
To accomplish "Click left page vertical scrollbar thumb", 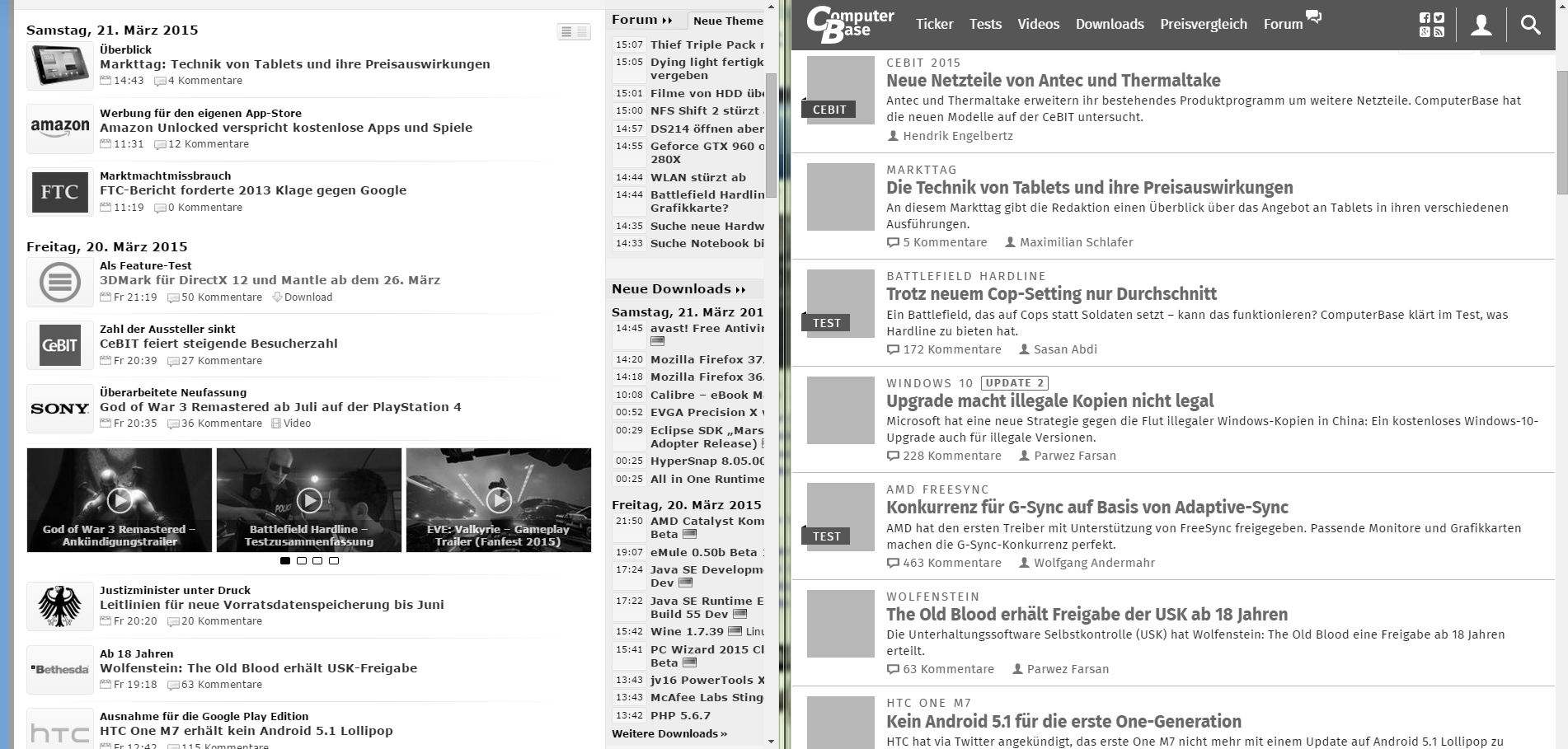I will [x=771, y=136].
